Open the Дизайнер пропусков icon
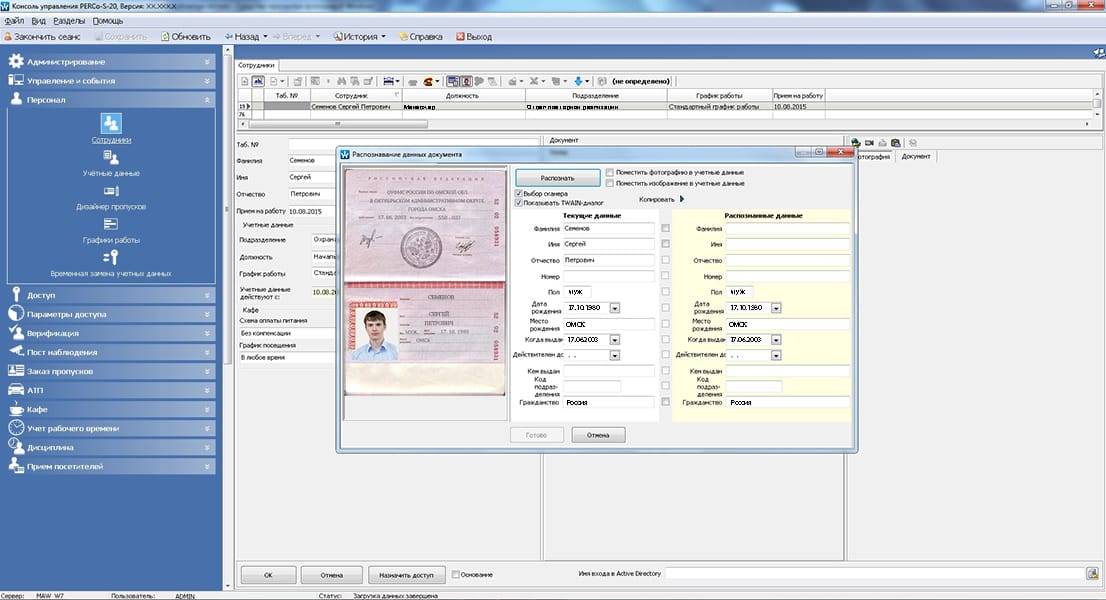The height and width of the screenshot is (600, 1106). pos(112,190)
